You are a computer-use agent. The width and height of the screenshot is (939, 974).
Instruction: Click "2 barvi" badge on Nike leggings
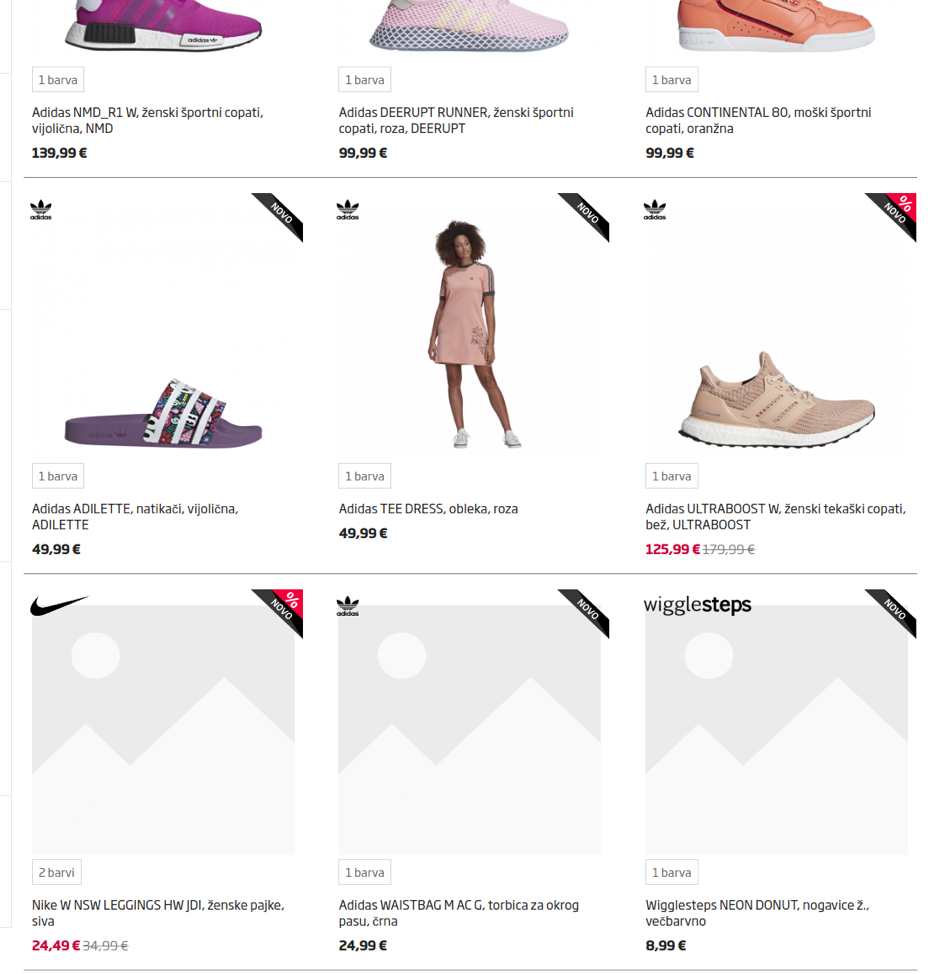point(57,872)
